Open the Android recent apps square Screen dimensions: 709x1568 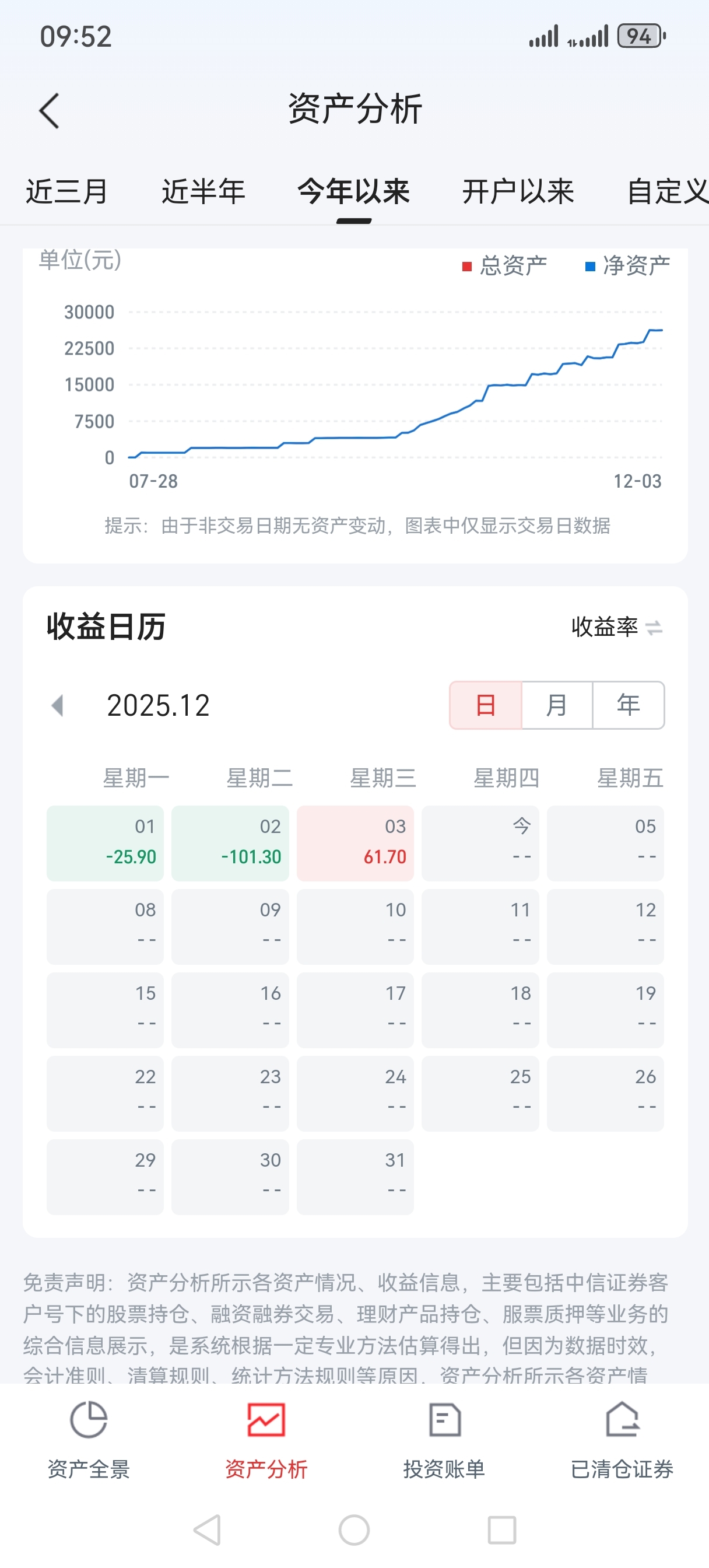tap(502, 1529)
